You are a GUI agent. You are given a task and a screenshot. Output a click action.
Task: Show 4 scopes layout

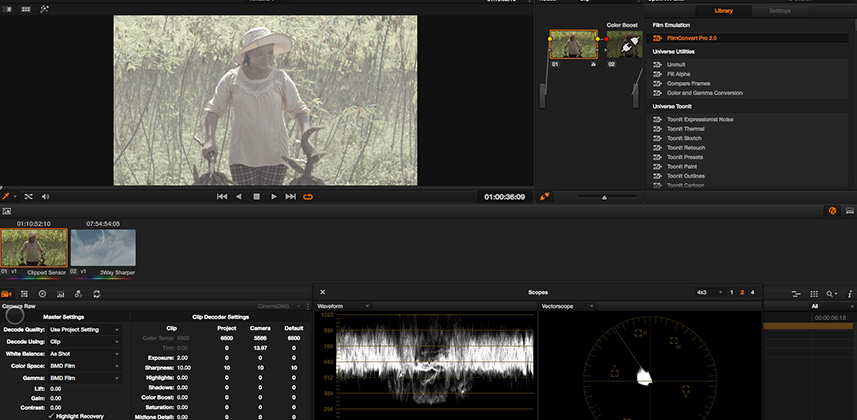point(753,293)
